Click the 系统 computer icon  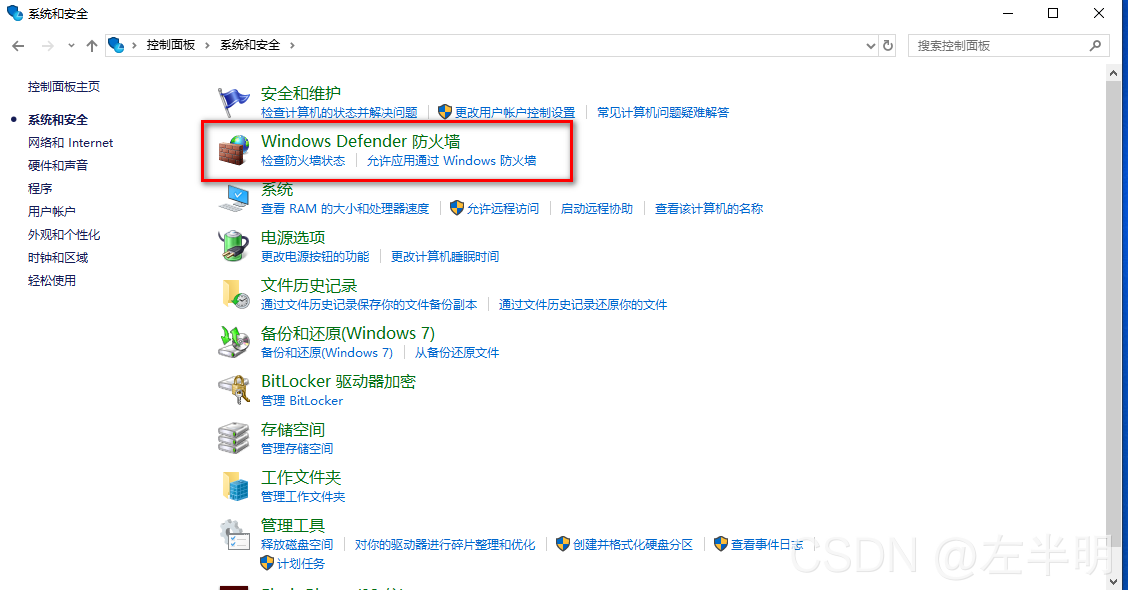pos(234,199)
